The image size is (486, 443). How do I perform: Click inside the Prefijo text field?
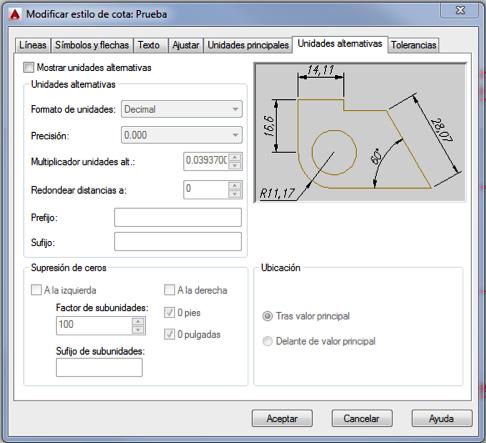click(178, 217)
